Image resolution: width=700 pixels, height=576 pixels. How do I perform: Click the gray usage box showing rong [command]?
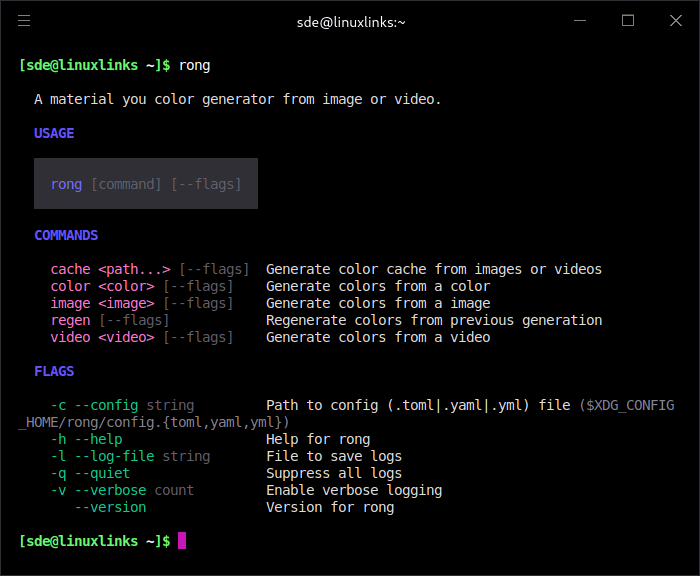pos(146,184)
